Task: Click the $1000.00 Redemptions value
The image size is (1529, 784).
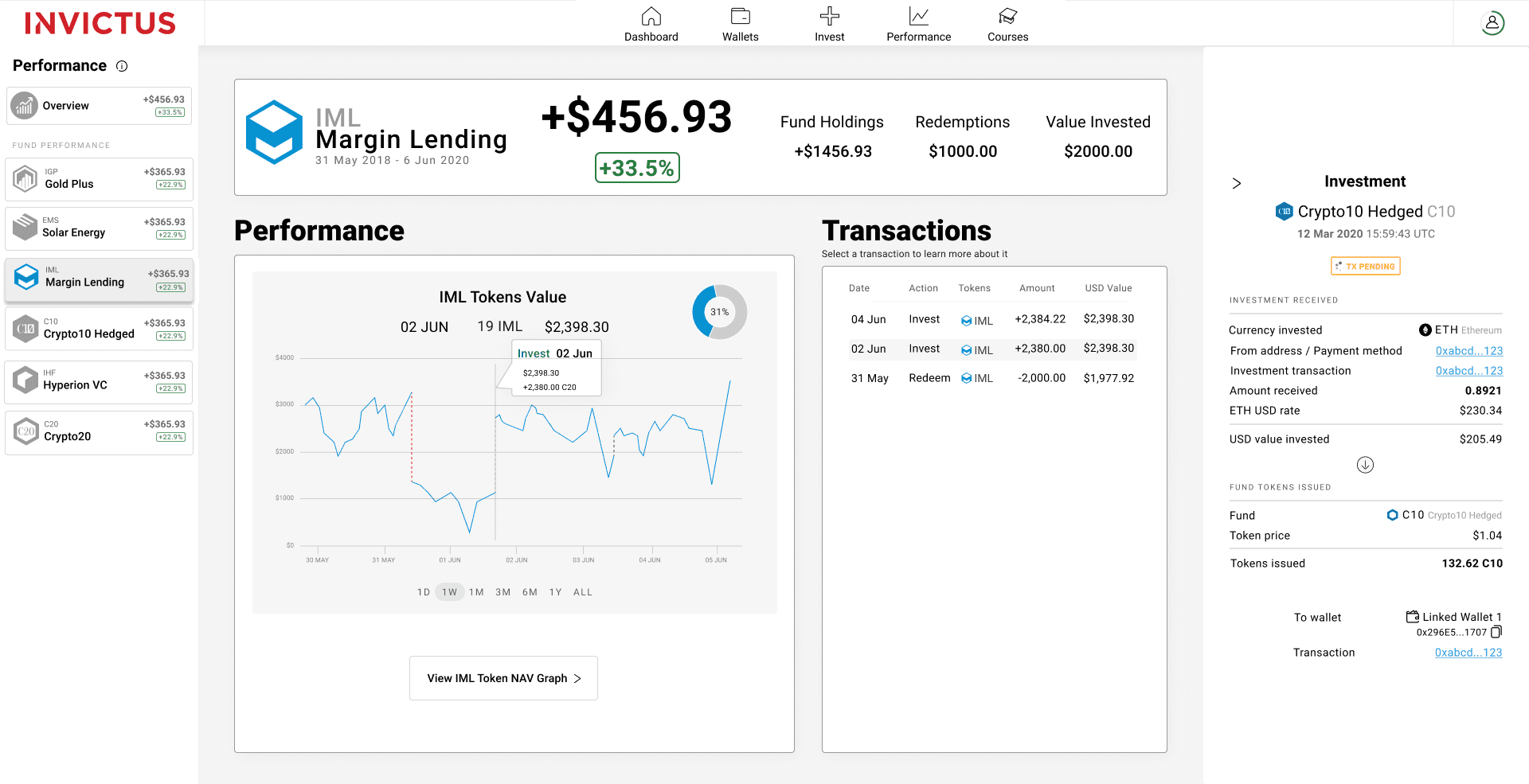Action: [963, 151]
